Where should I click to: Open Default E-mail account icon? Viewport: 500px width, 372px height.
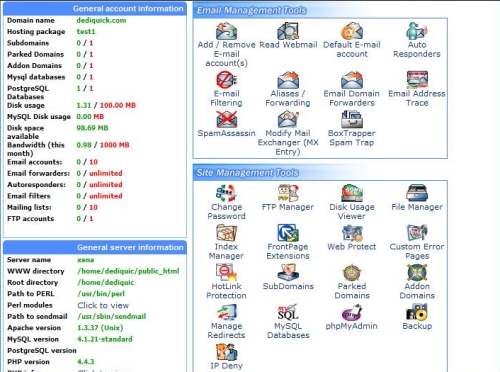[352, 31]
